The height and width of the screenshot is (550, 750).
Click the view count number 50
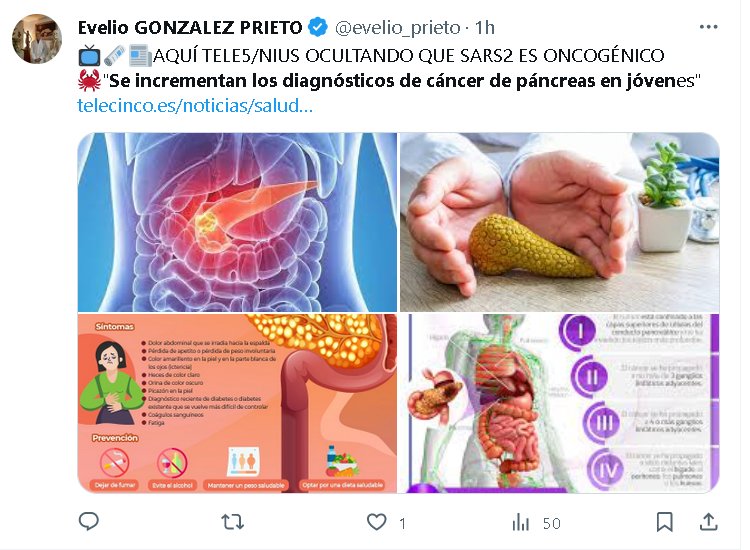551,524
